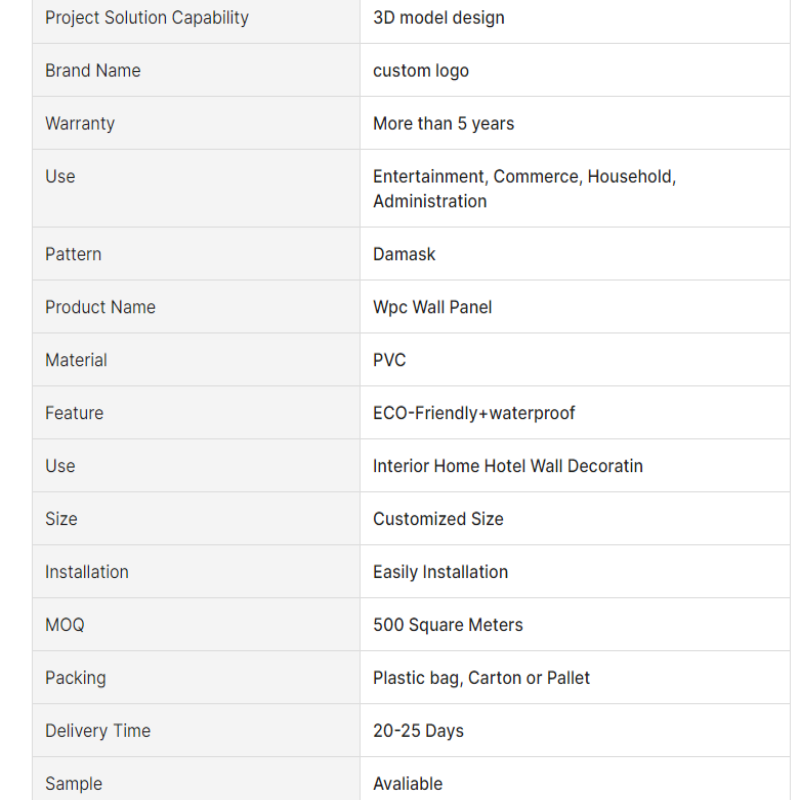800x800 pixels.
Task: Click the "MOQ" row label
Action: 65,625
